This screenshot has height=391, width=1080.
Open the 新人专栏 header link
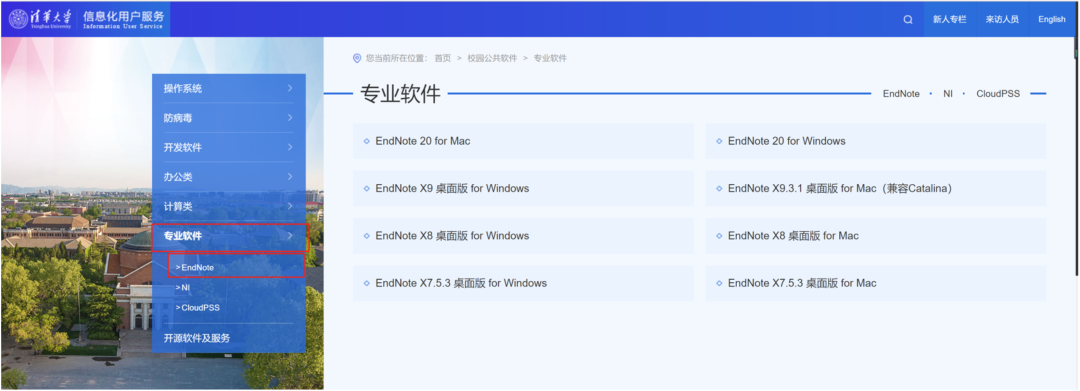[x=949, y=19]
